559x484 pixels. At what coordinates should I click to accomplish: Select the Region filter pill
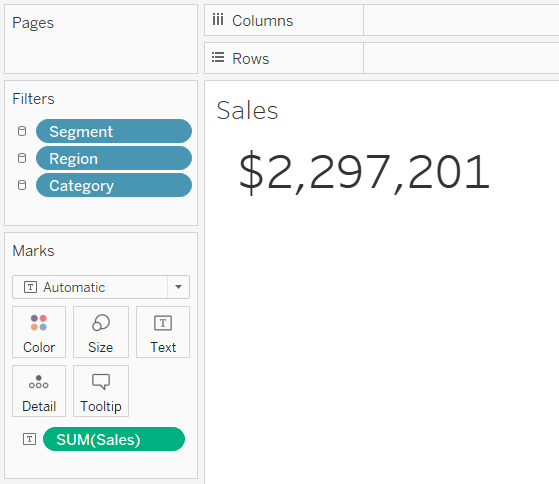[114, 158]
